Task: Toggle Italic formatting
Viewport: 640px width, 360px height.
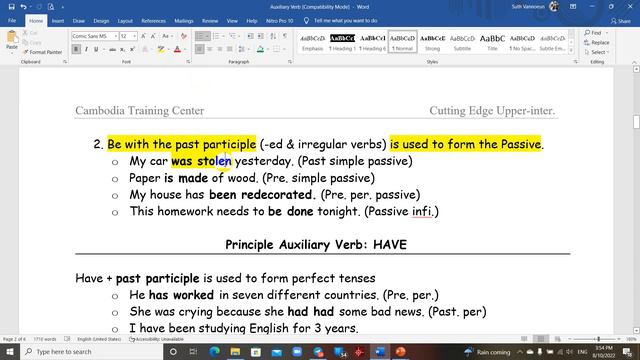Action: 86,49
